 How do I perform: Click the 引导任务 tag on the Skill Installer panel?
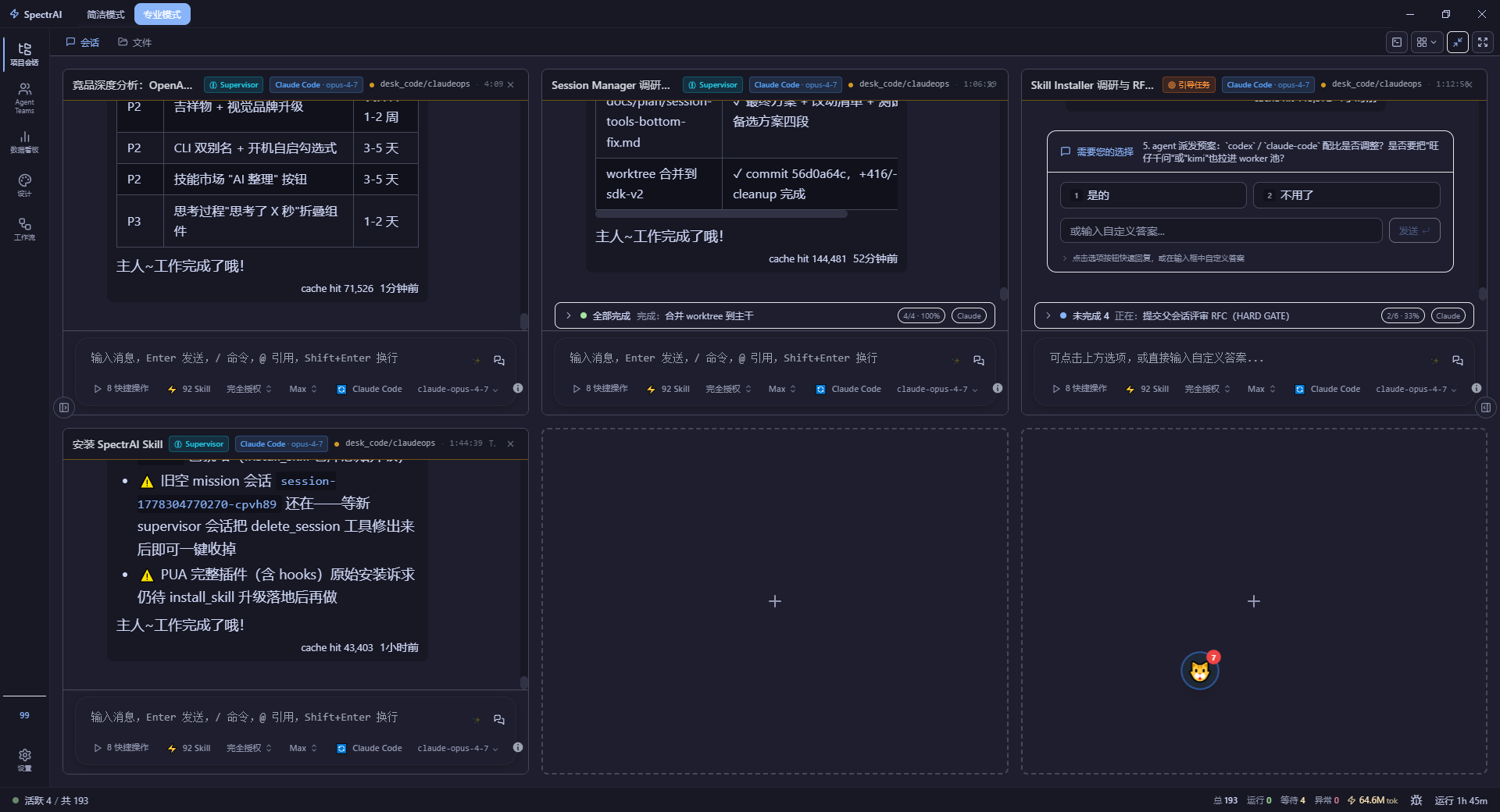[x=1189, y=84]
